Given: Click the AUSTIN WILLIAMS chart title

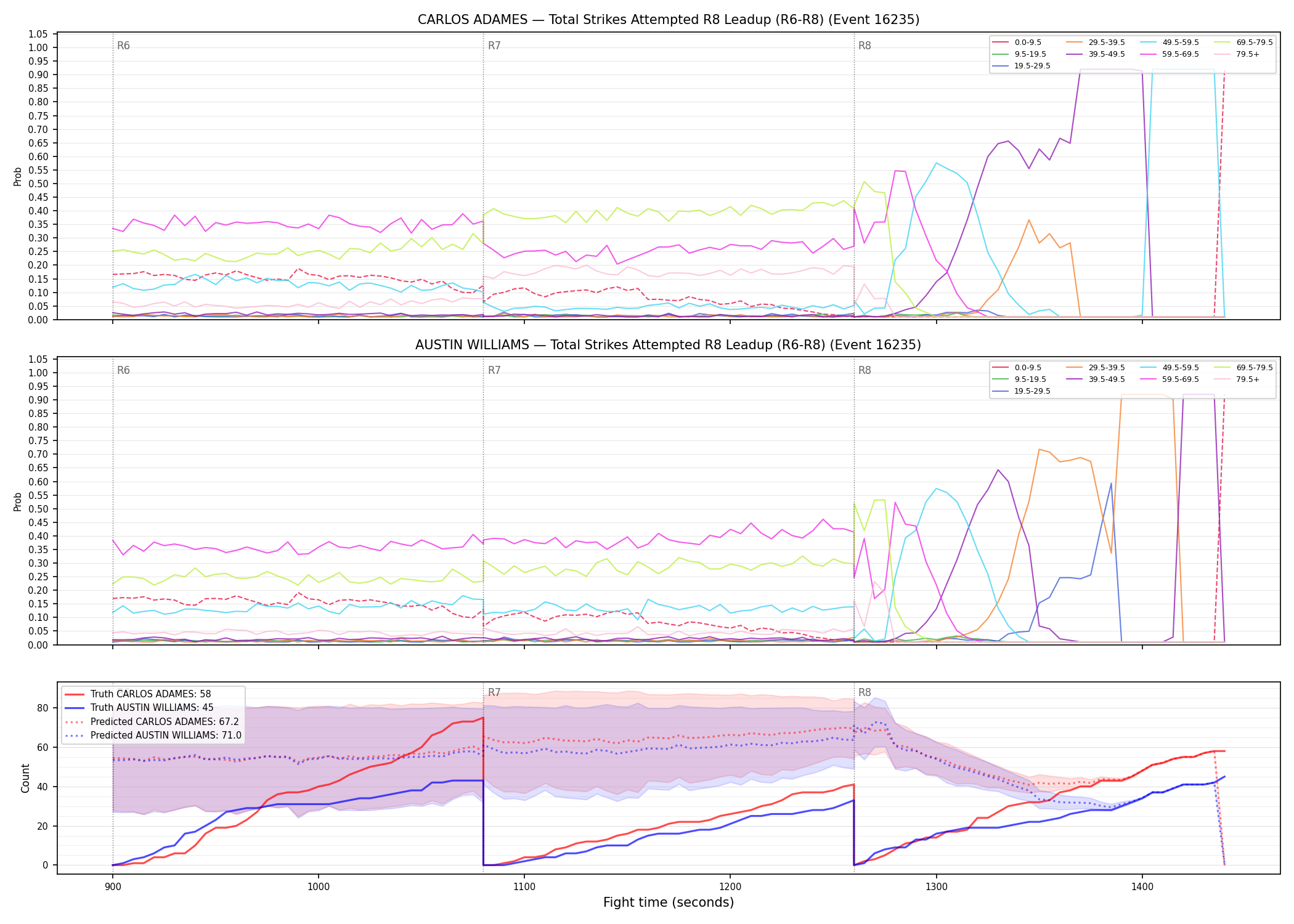Looking at the screenshot, I should pyautogui.click(x=669, y=345).
